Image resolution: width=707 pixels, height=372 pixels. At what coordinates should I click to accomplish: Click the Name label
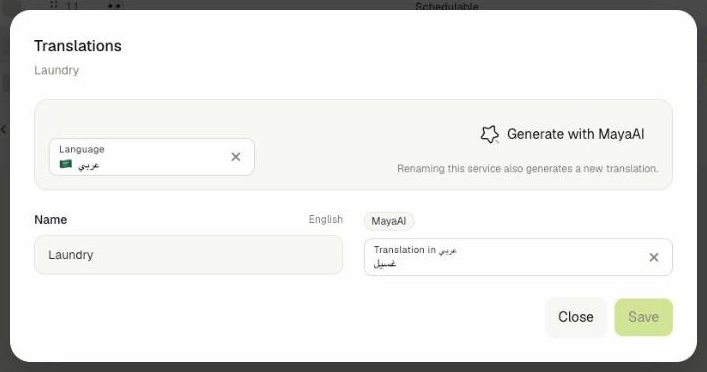50,220
